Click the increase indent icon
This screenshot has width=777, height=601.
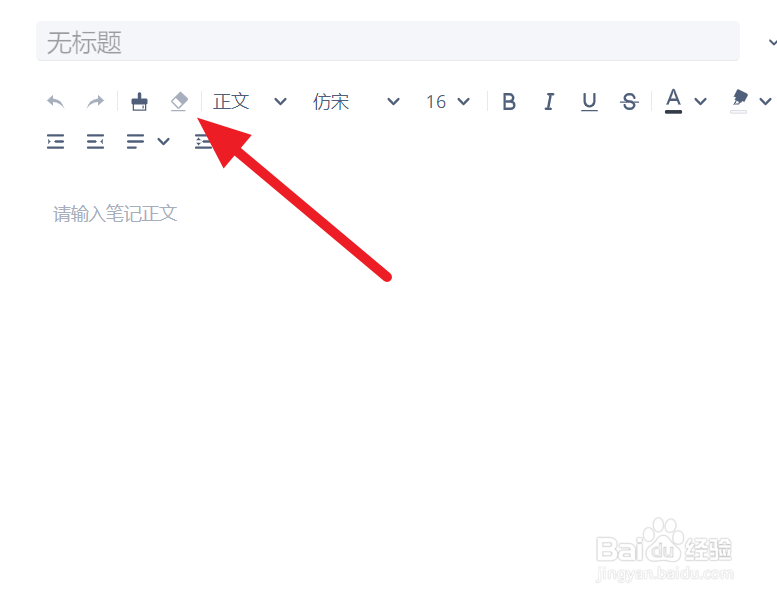click(56, 142)
